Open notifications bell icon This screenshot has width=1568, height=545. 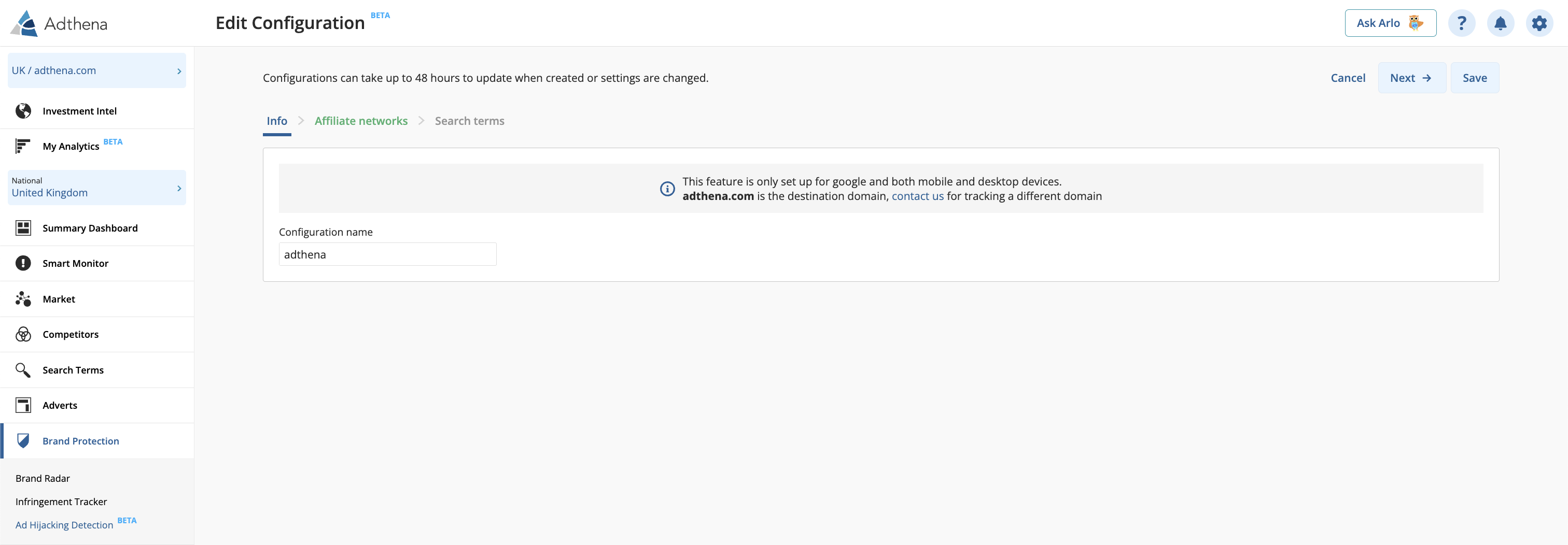(1501, 23)
